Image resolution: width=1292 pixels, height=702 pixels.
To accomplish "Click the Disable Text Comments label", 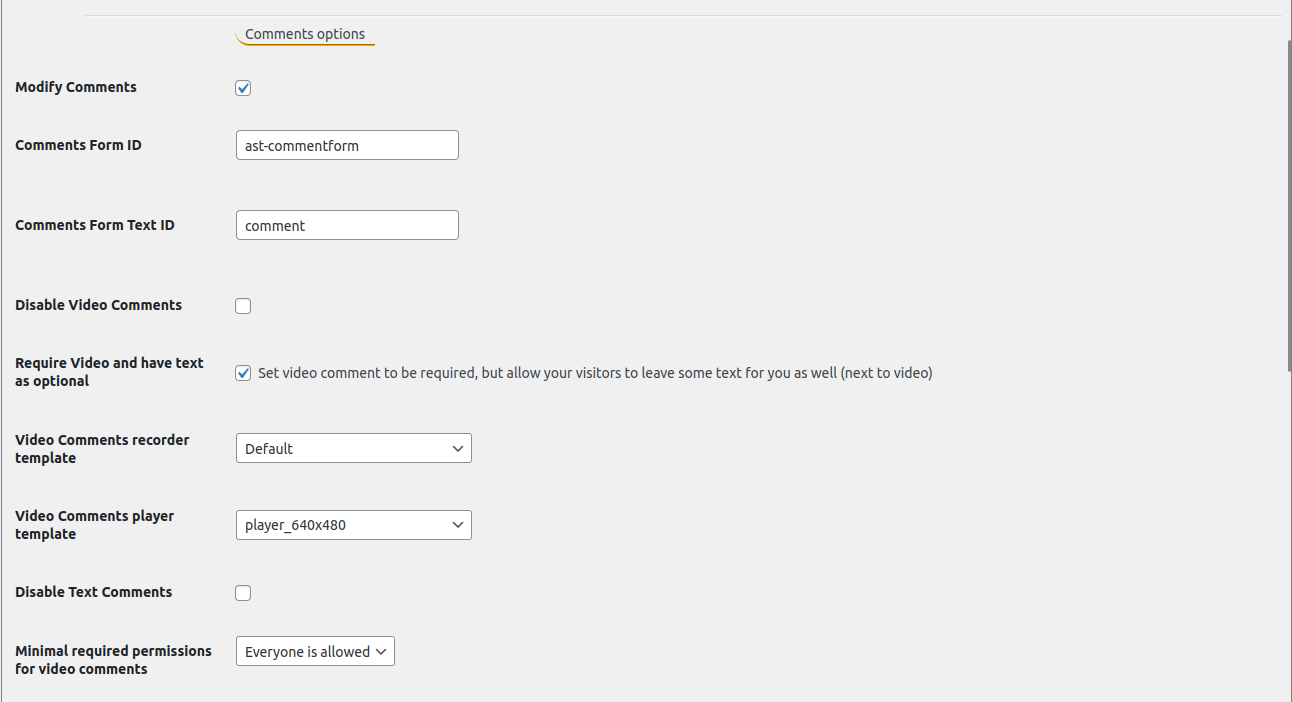I will coord(93,592).
